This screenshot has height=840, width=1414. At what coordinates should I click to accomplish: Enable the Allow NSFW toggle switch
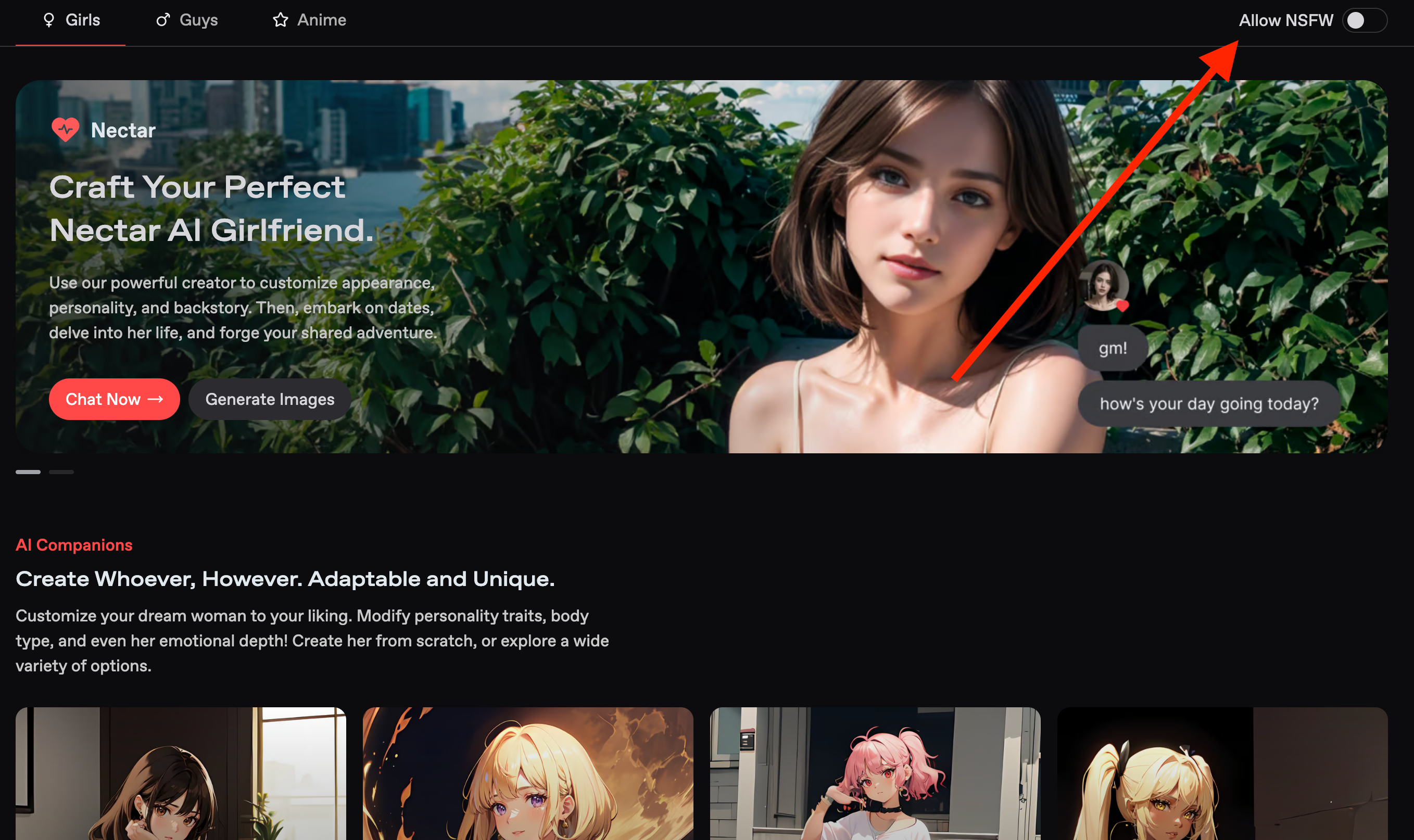click(1363, 20)
